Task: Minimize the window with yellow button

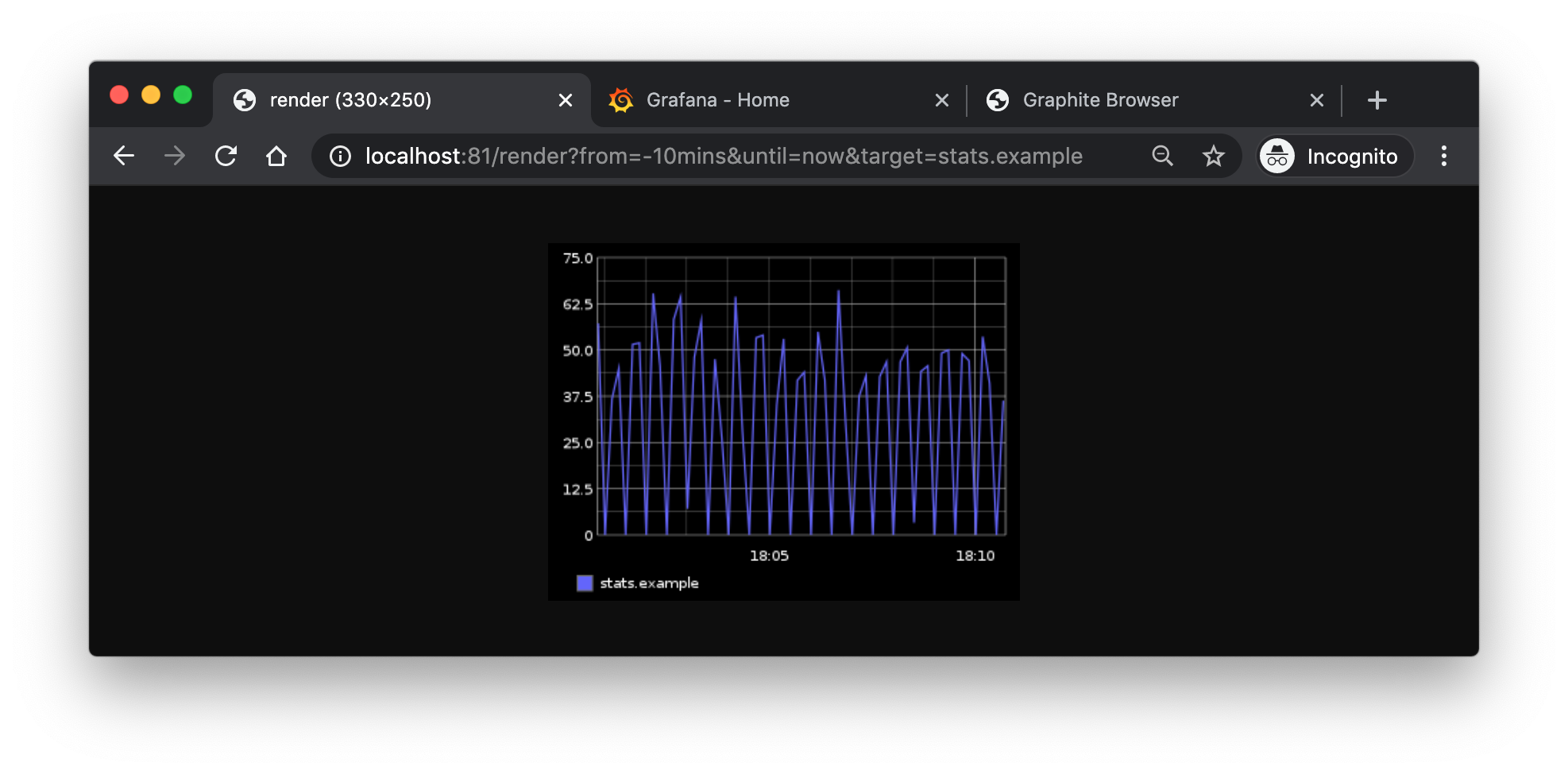Action: [x=151, y=95]
